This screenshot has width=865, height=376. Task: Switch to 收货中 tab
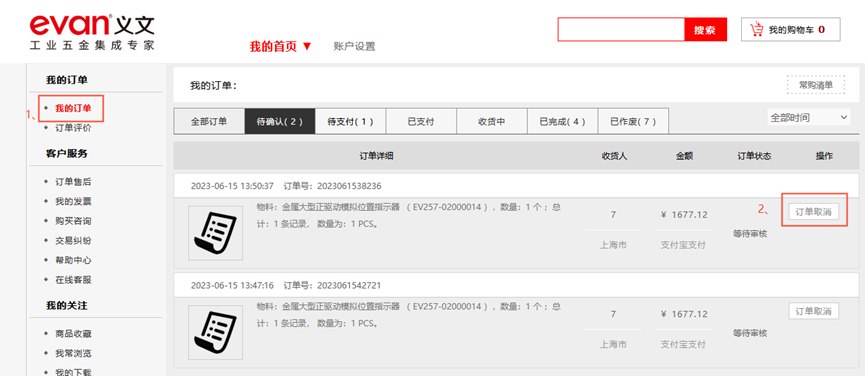click(x=492, y=121)
